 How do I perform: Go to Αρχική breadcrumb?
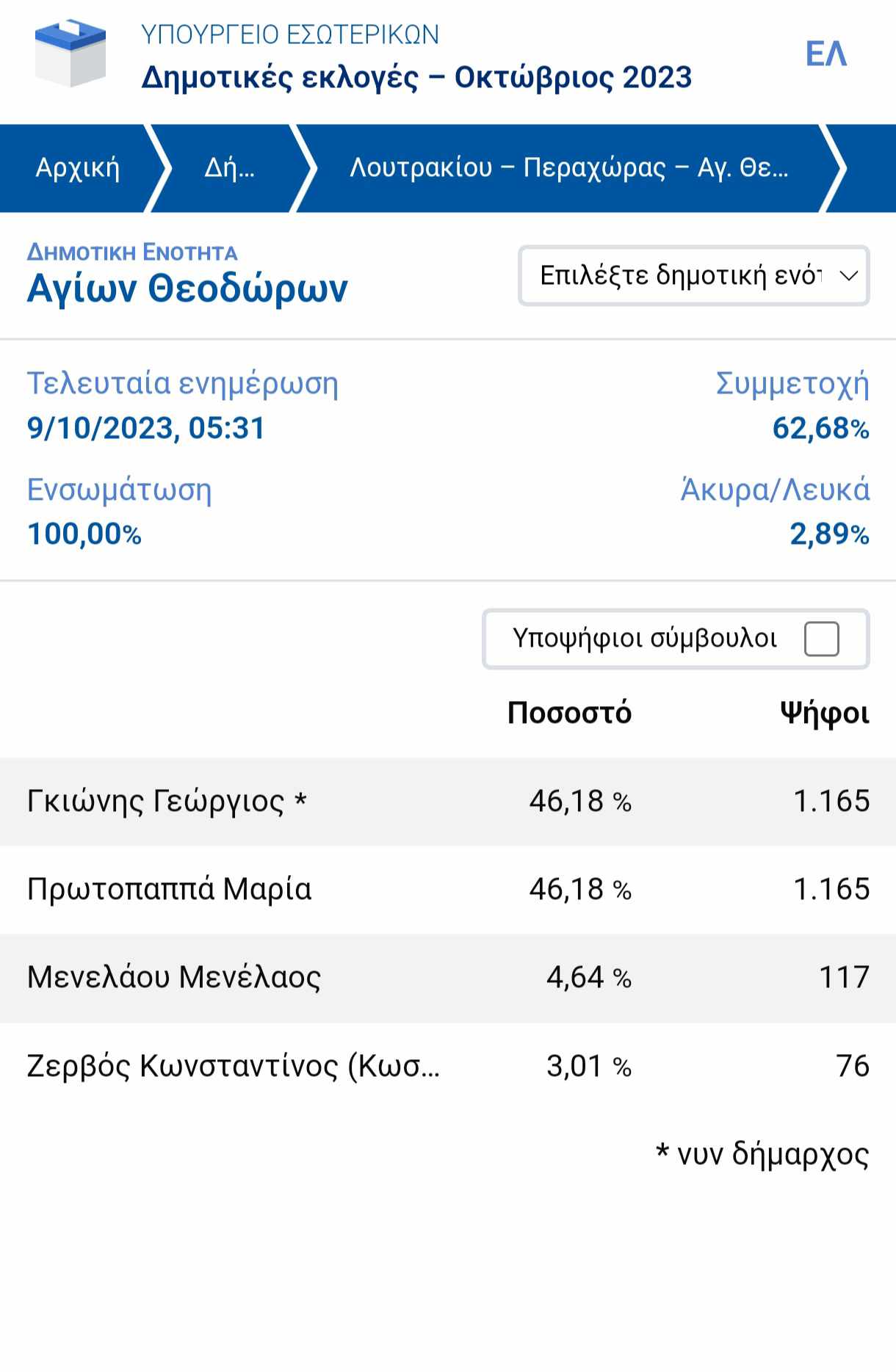click(78, 168)
